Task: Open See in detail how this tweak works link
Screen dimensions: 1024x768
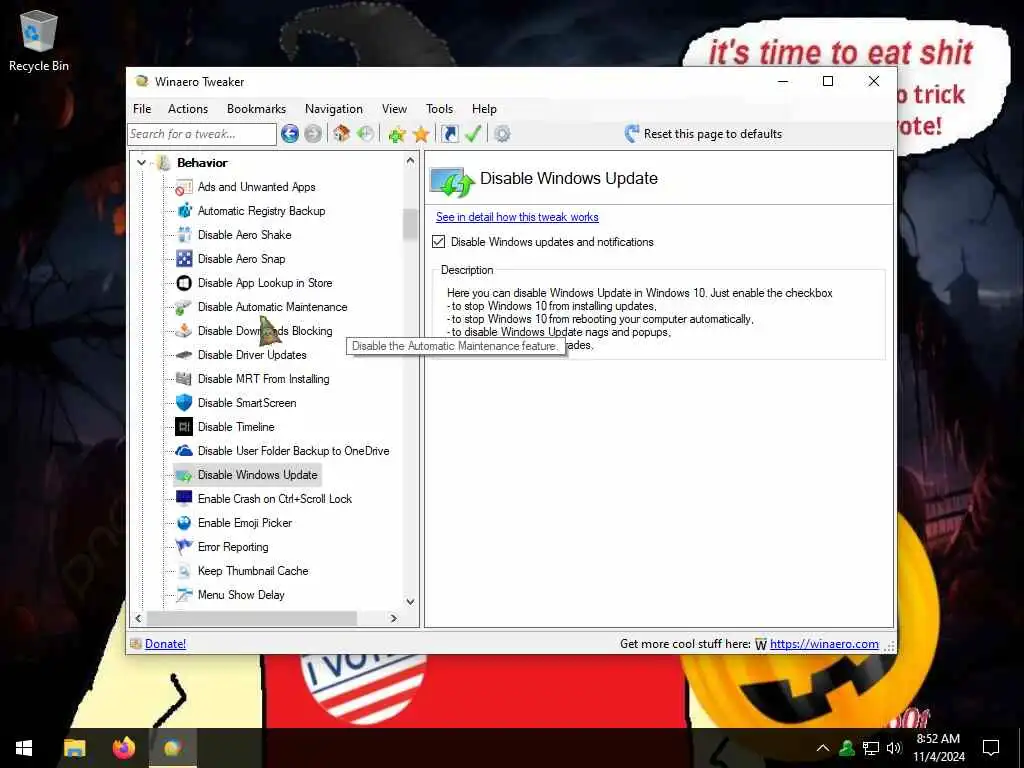Action: [x=517, y=217]
